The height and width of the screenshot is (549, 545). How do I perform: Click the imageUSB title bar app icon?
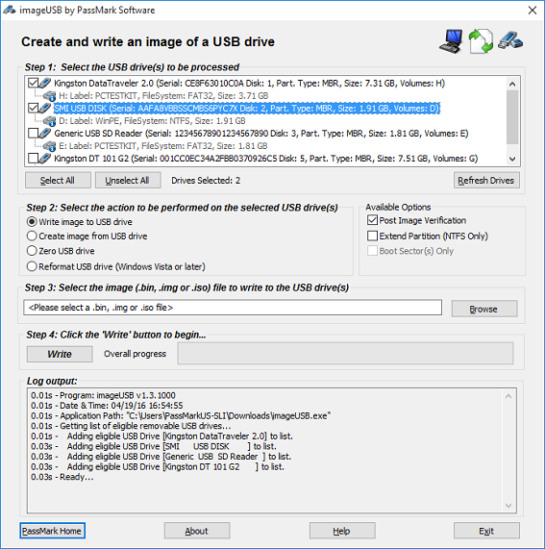coord(9,10)
